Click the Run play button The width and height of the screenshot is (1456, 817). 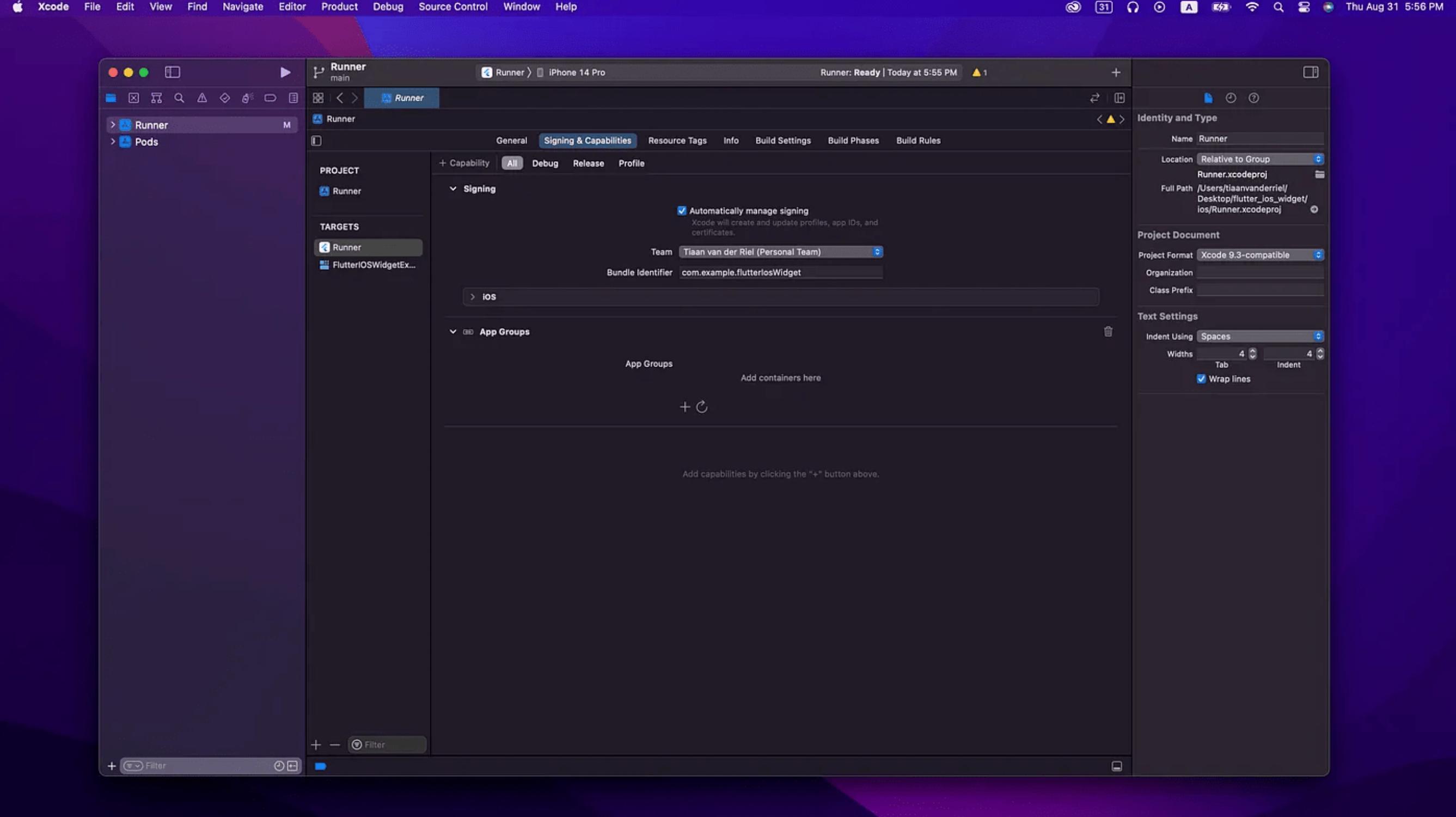(x=285, y=72)
